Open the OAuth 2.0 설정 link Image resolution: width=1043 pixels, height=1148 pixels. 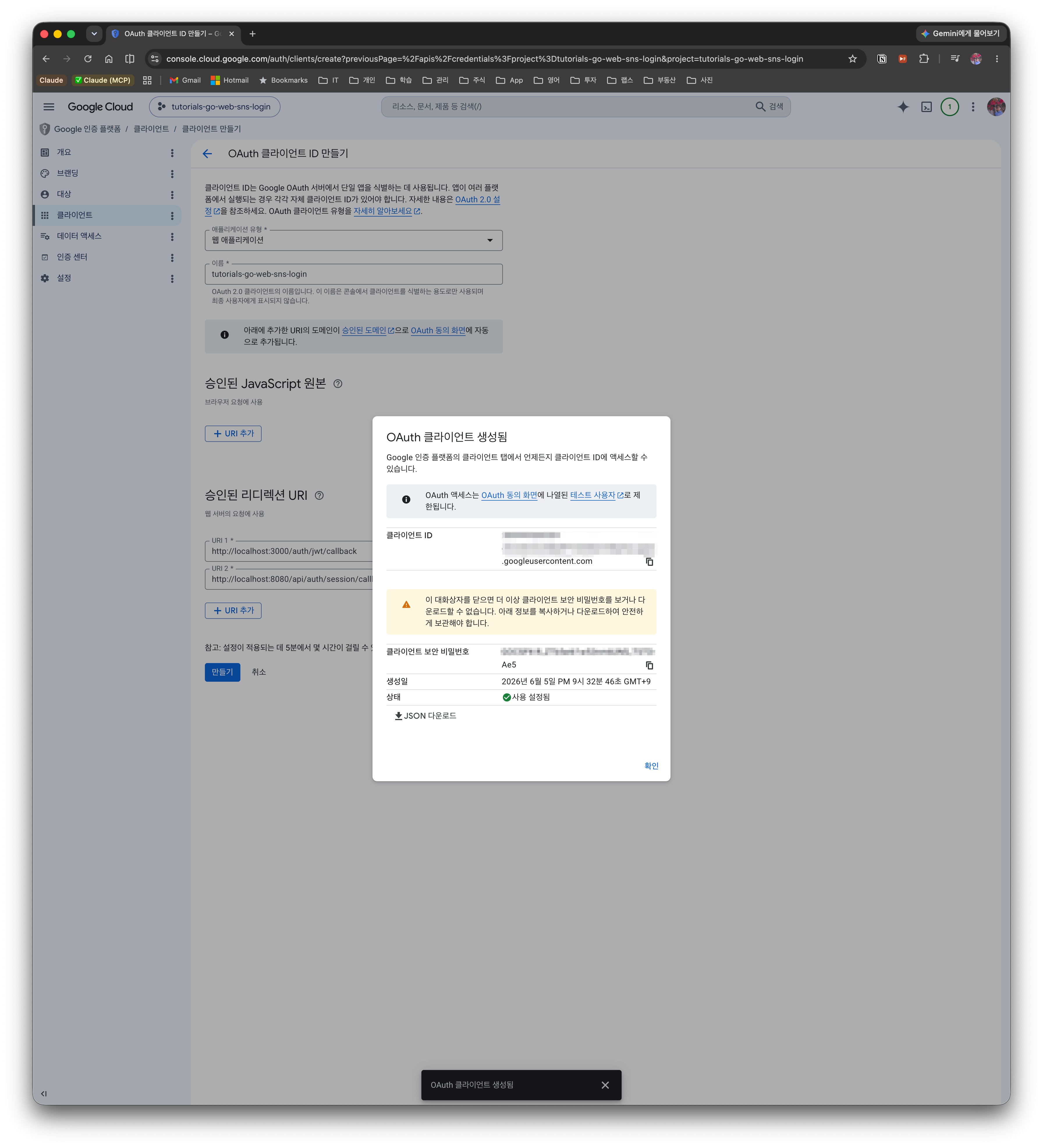tap(477, 200)
